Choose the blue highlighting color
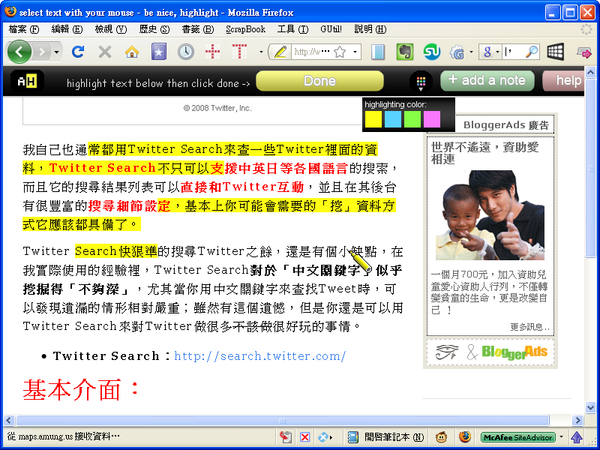The width and height of the screenshot is (600, 450). [x=393, y=119]
